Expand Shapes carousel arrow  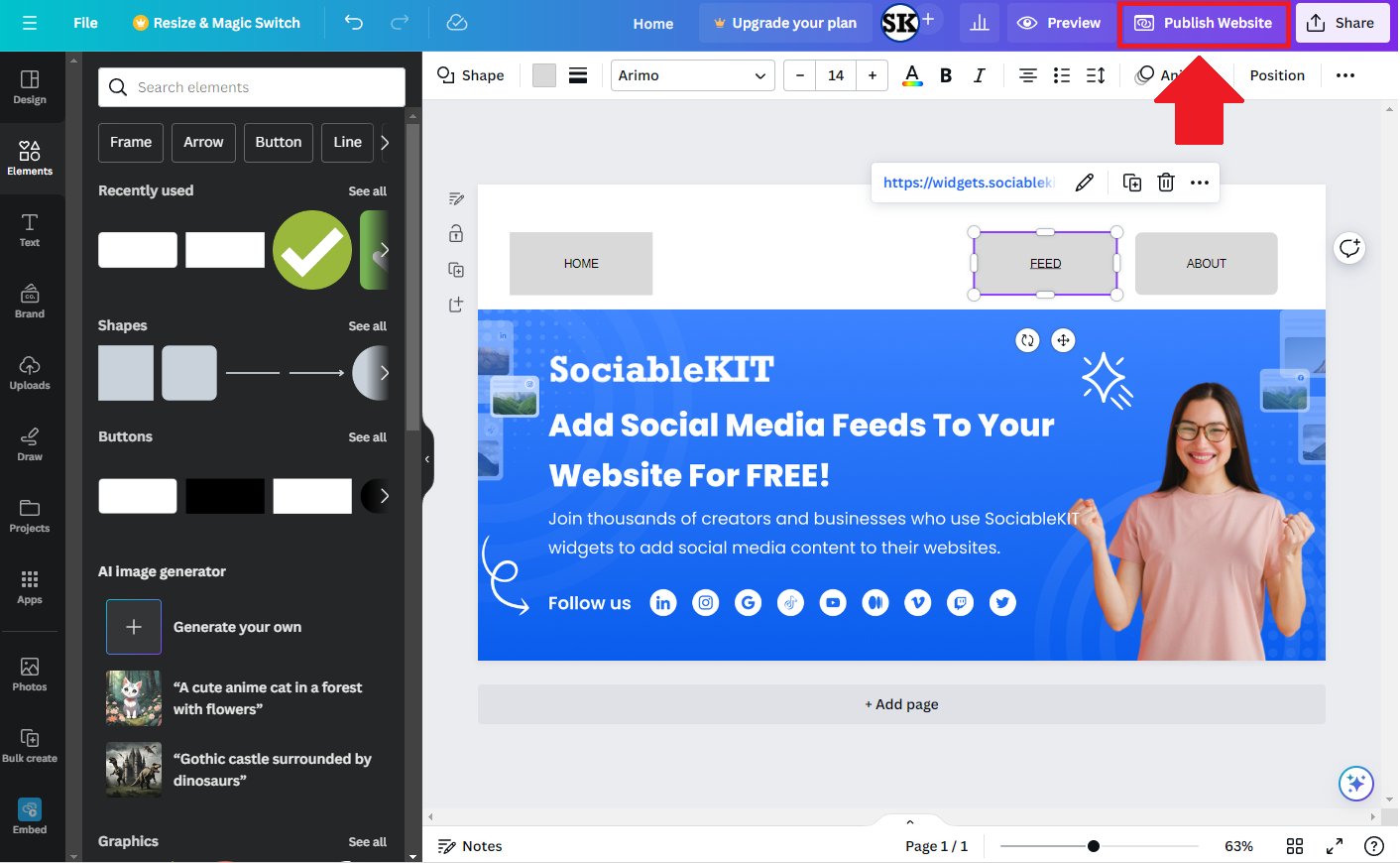(x=385, y=373)
